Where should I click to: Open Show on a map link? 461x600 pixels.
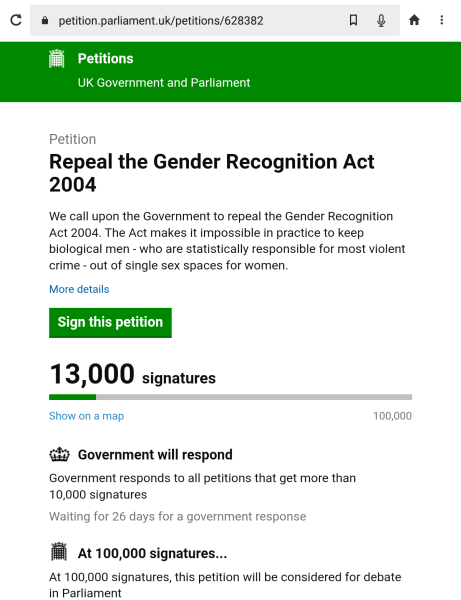point(86,416)
